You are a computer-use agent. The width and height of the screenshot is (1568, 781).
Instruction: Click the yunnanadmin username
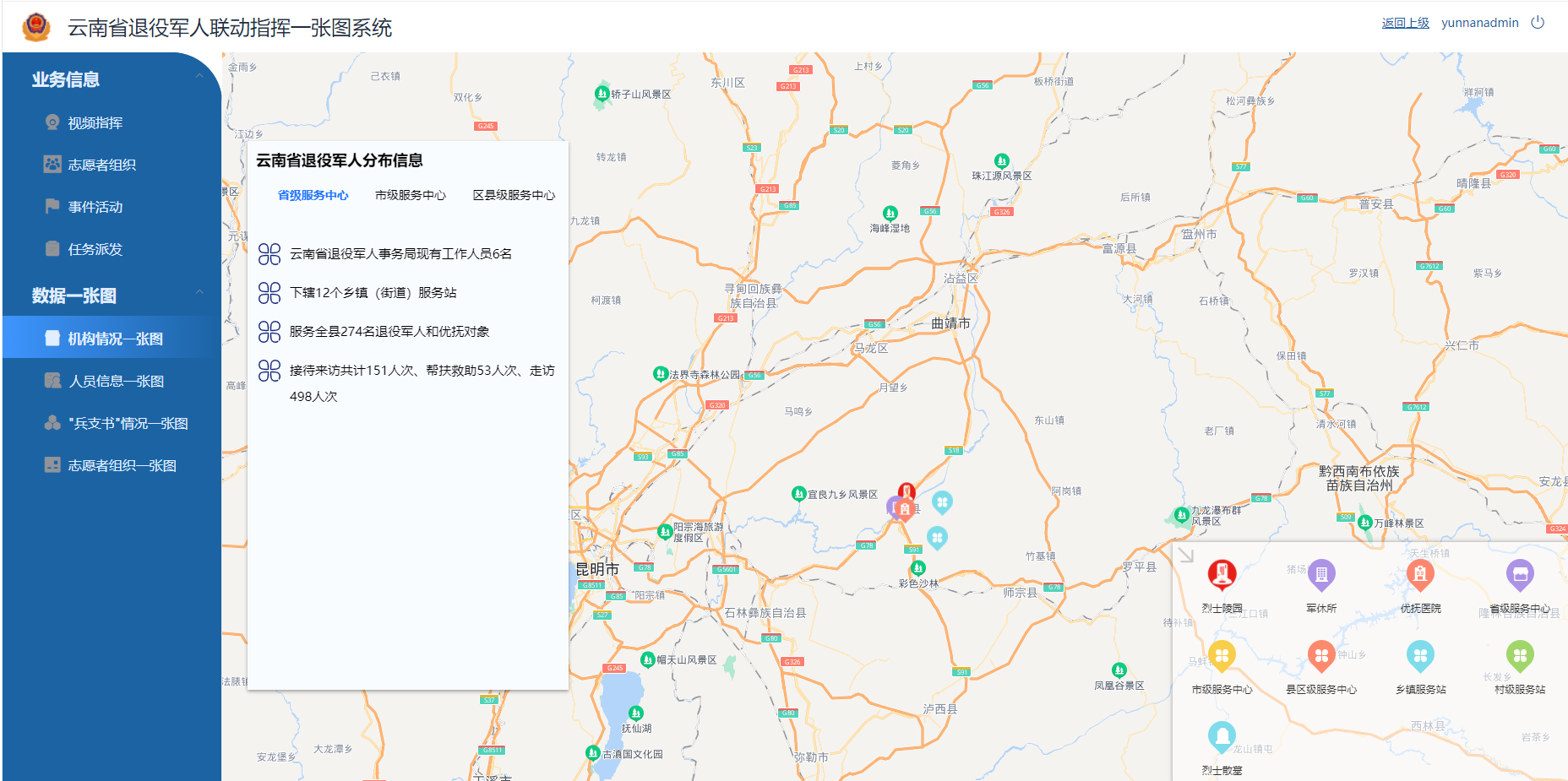[x=1479, y=23]
